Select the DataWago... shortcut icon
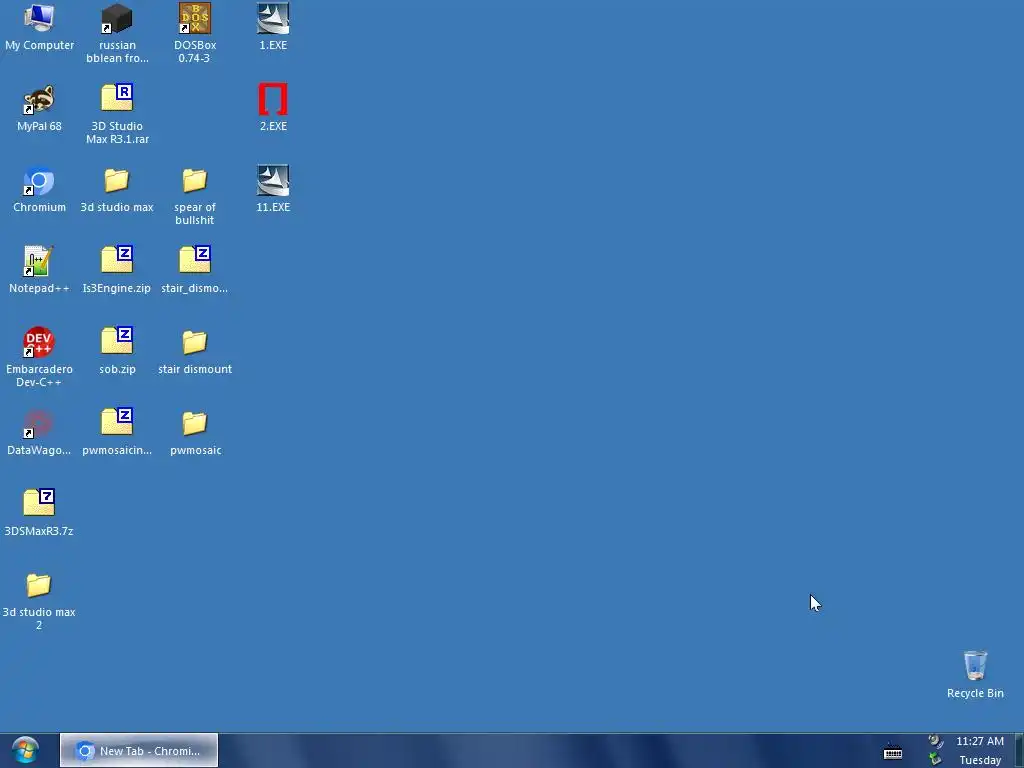Viewport: 1024px width, 768px height. point(39,432)
